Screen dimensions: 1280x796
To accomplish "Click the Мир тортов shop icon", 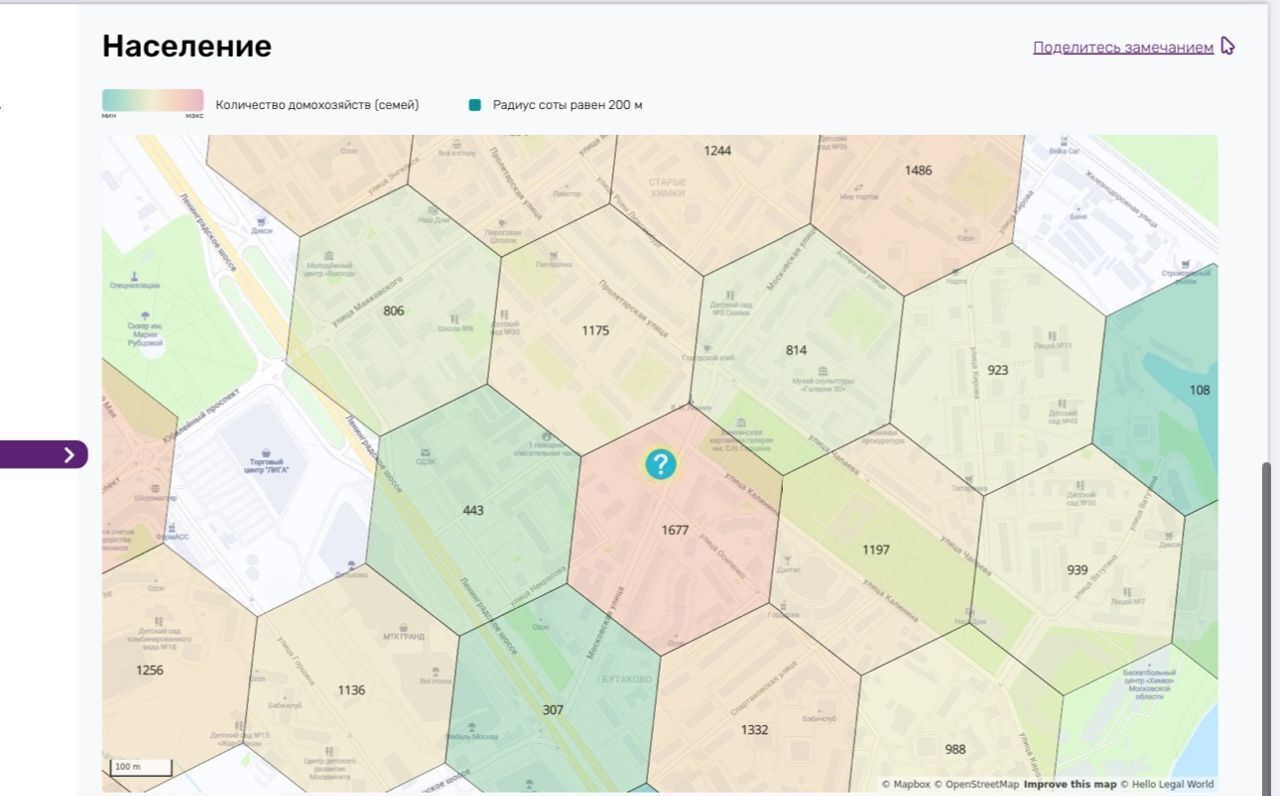I will pyautogui.click(x=858, y=185).
